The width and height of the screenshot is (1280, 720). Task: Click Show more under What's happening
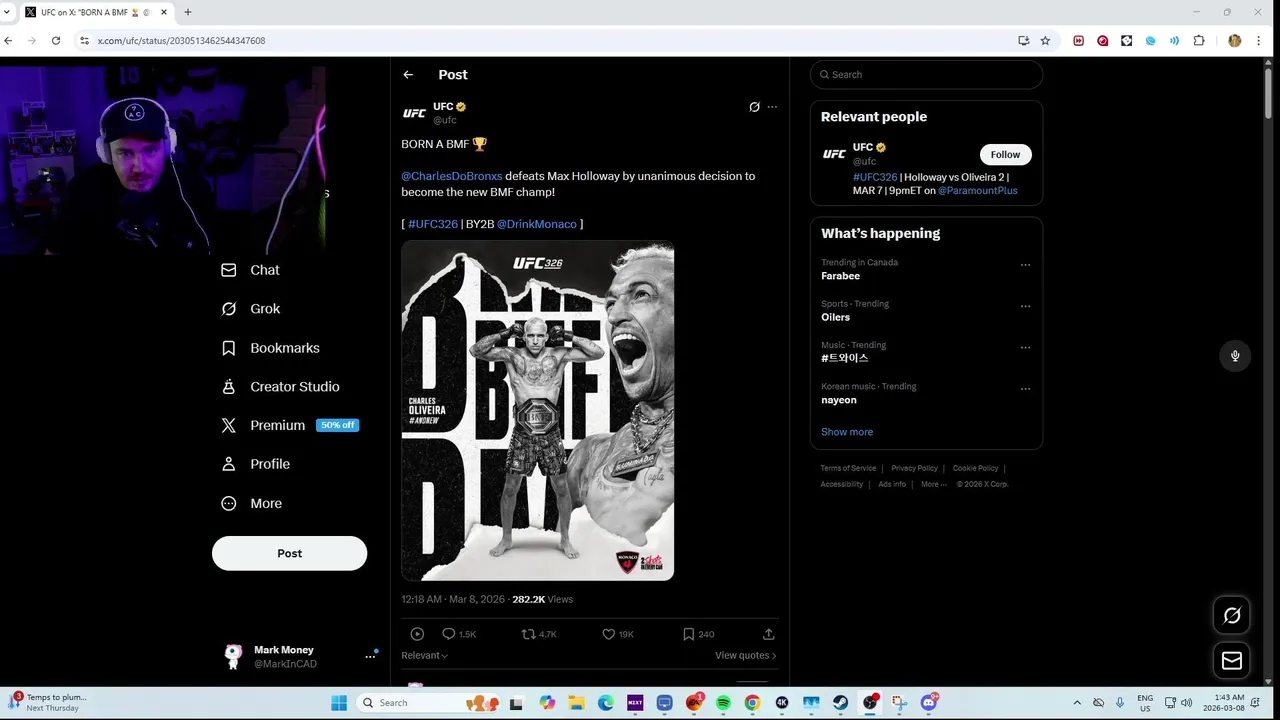coord(847,432)
